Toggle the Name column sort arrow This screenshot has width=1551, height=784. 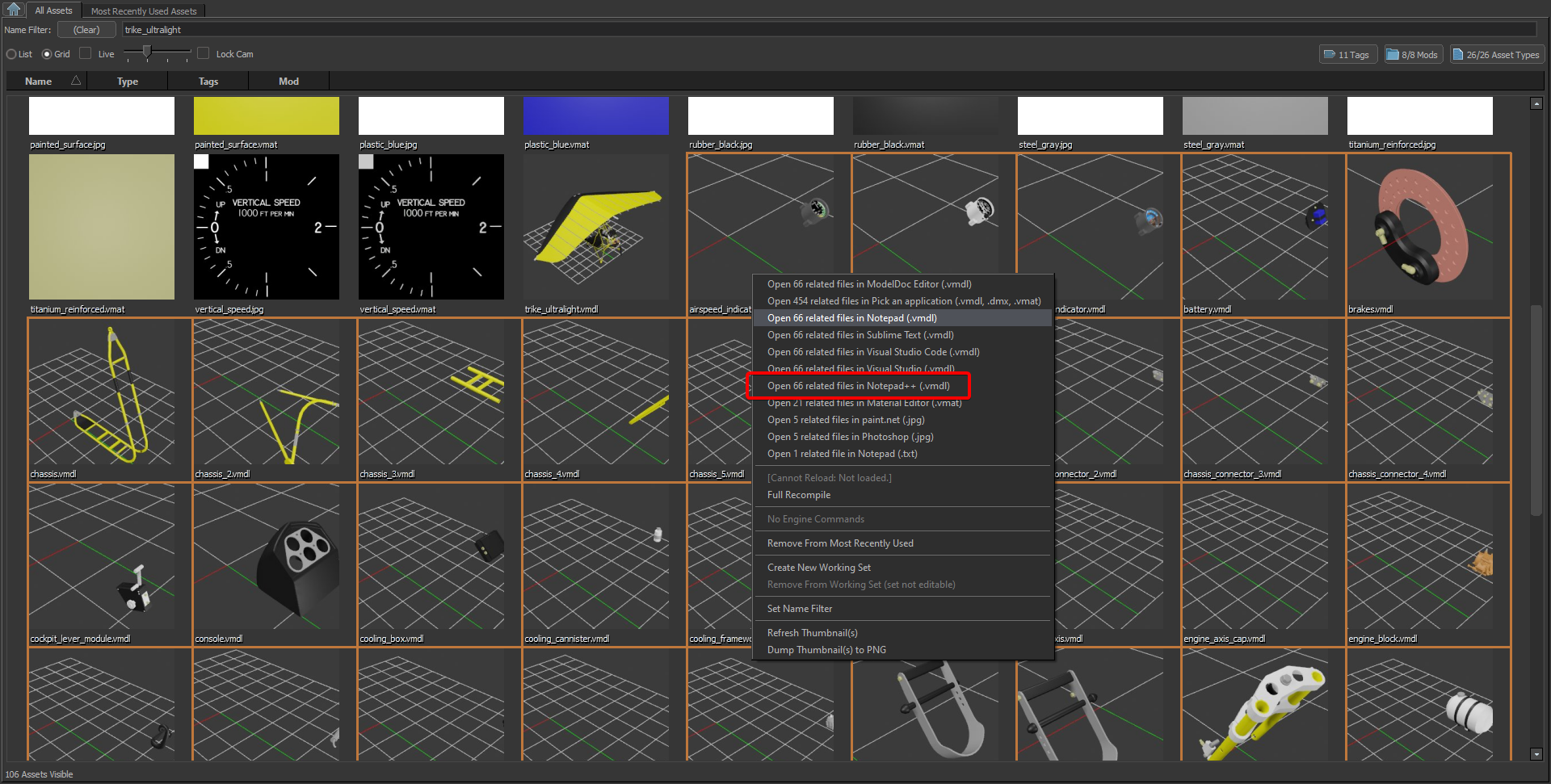tap(75, 81)
